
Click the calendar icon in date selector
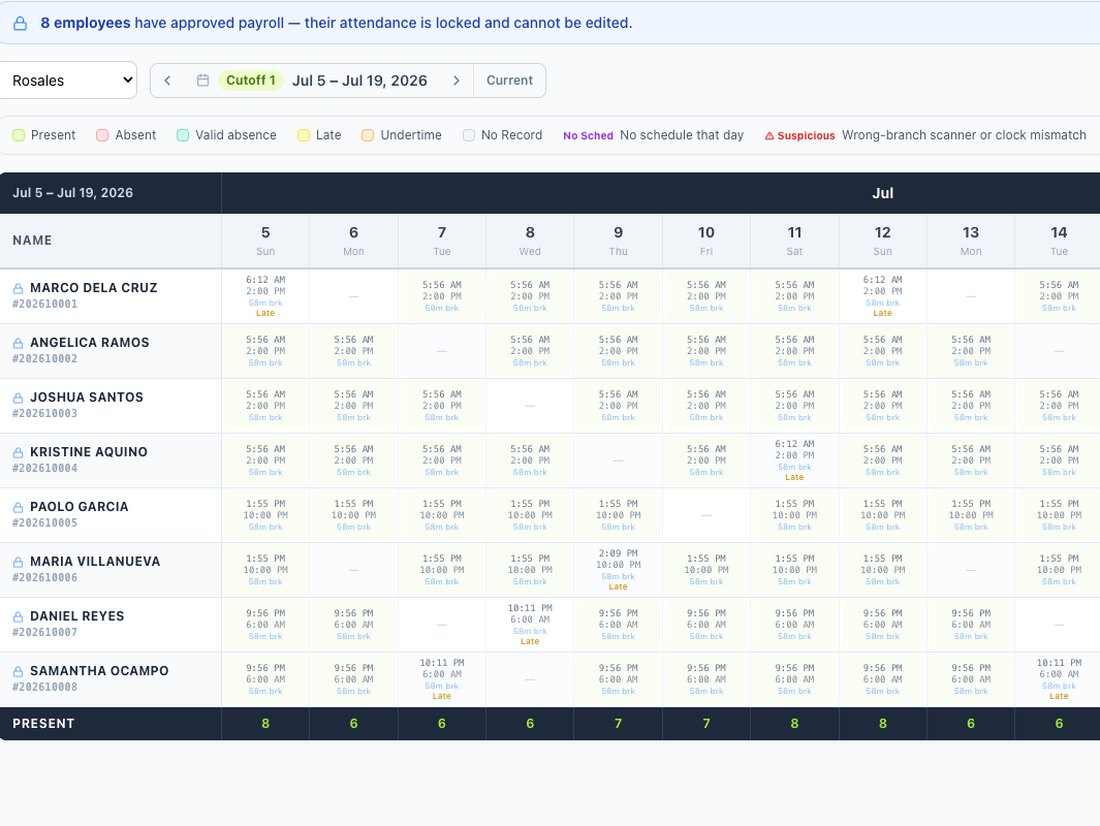tap(203, 80)
